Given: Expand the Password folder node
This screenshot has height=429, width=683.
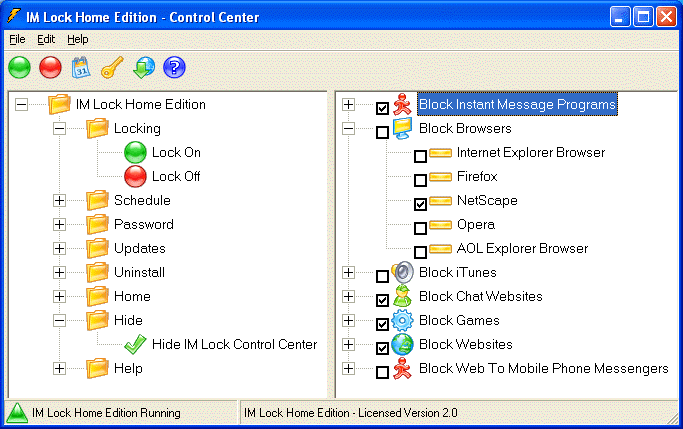Looking at the screenshot, I should (x=59, y=224).
